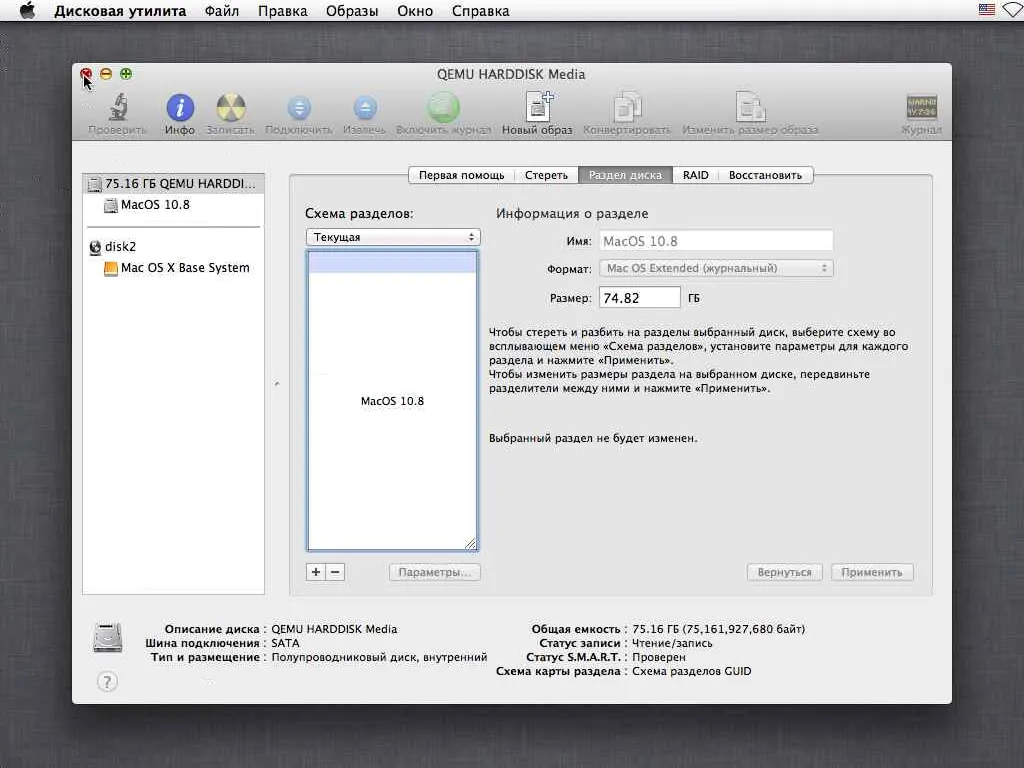Click the help question mark button
The height and width of the screenshot is (768, 1024).
coord(107,682)
